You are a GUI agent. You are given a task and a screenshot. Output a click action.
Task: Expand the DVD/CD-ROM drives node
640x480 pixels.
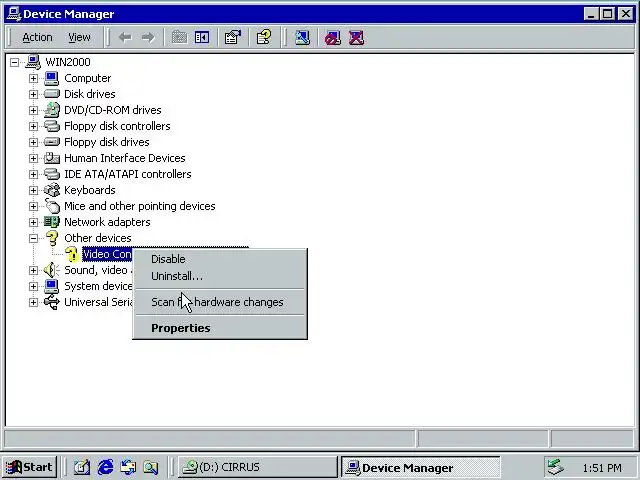[x=33, y=110]
